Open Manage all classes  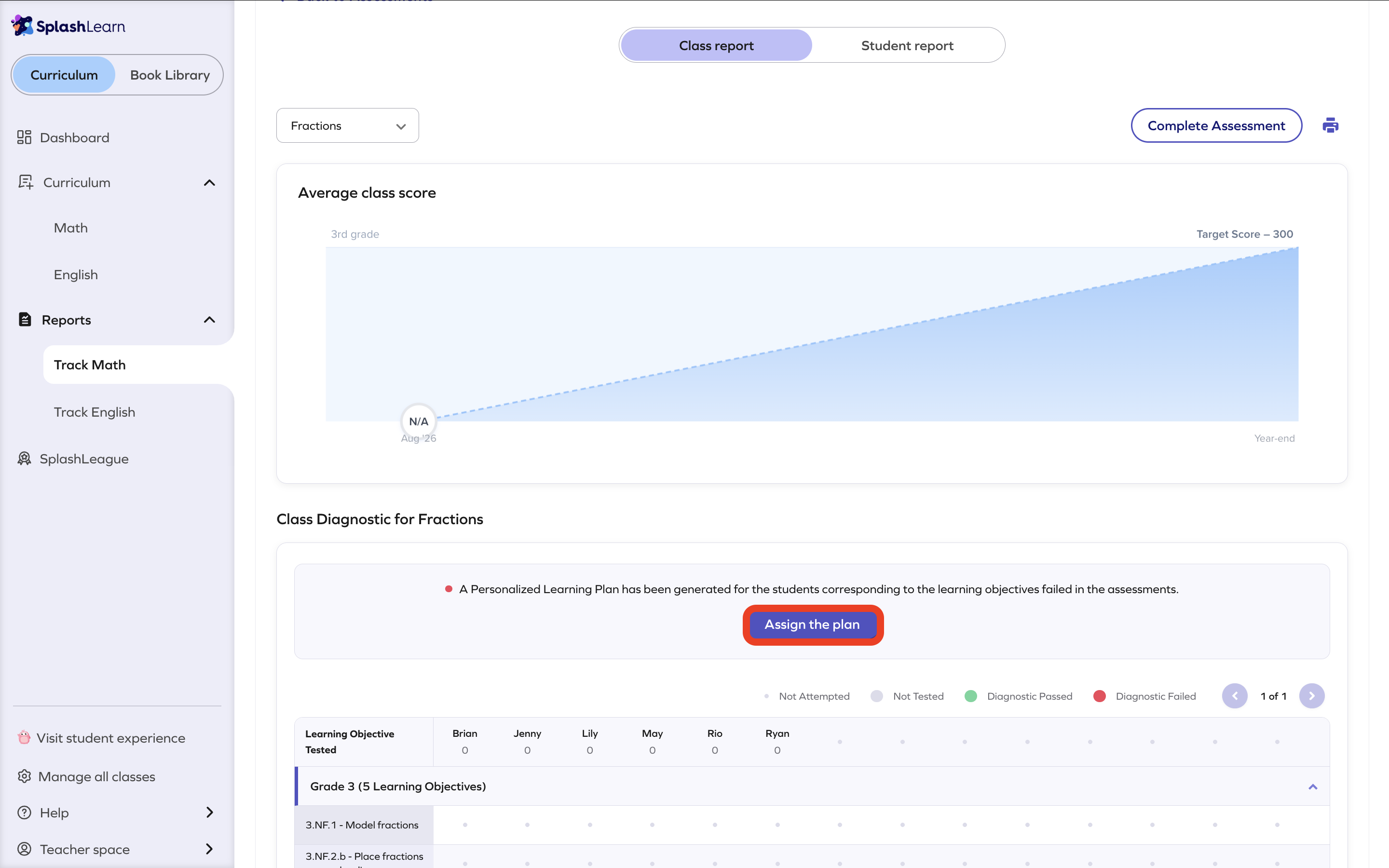pyautogui.click(x=96, y=776)
